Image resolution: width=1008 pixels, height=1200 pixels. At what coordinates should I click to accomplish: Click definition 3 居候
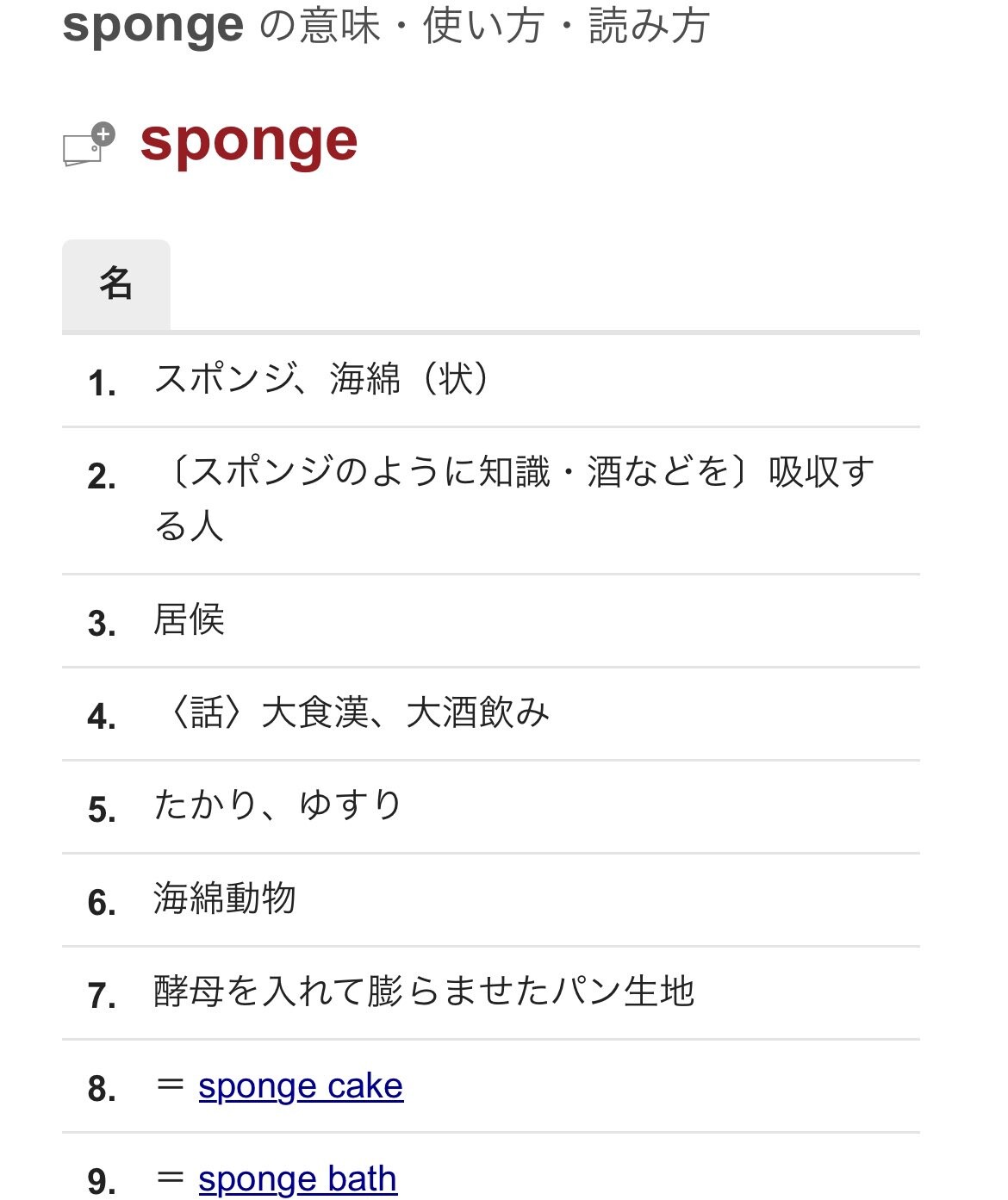pos(189,620)
